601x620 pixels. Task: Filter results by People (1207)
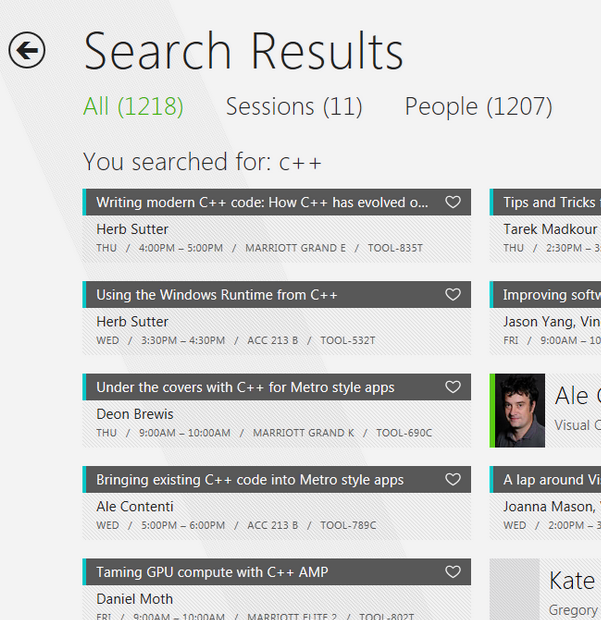pyautogui.click(x=478, y=106)
